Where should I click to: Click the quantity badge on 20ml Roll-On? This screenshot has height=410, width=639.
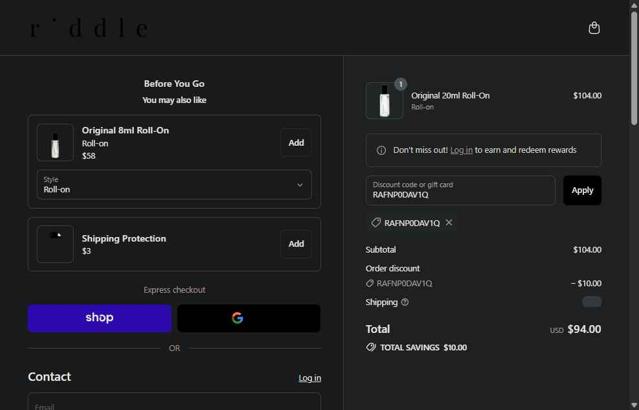pyautogui.click(x=401, y=84)
